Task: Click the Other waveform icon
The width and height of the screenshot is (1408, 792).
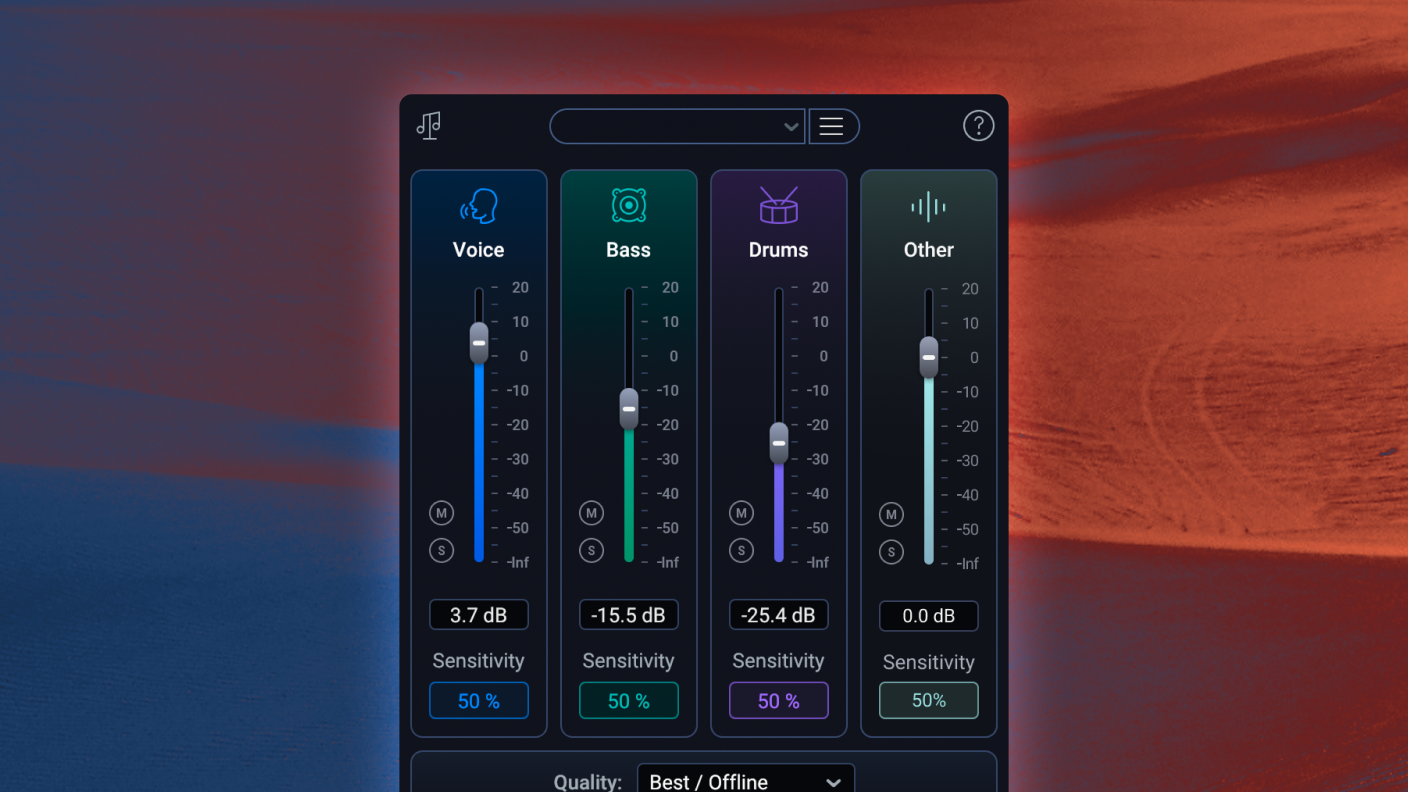Action: (928, 207)
